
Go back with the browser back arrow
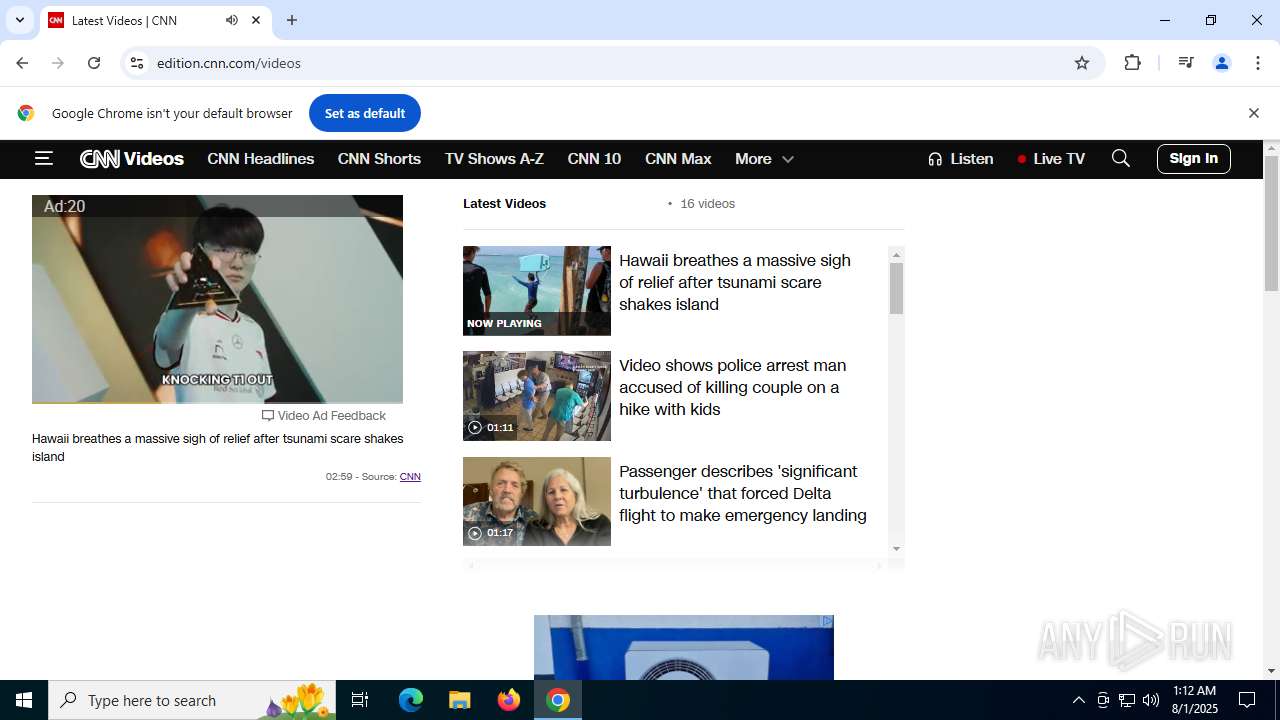tap(22, 63)
